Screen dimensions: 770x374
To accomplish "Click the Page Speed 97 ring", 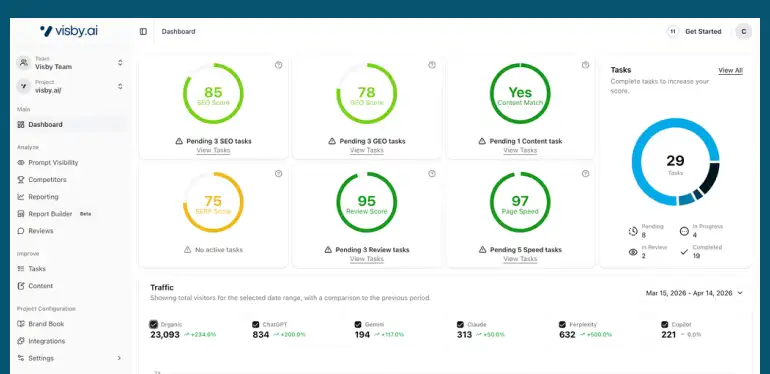I will [520, 202].
